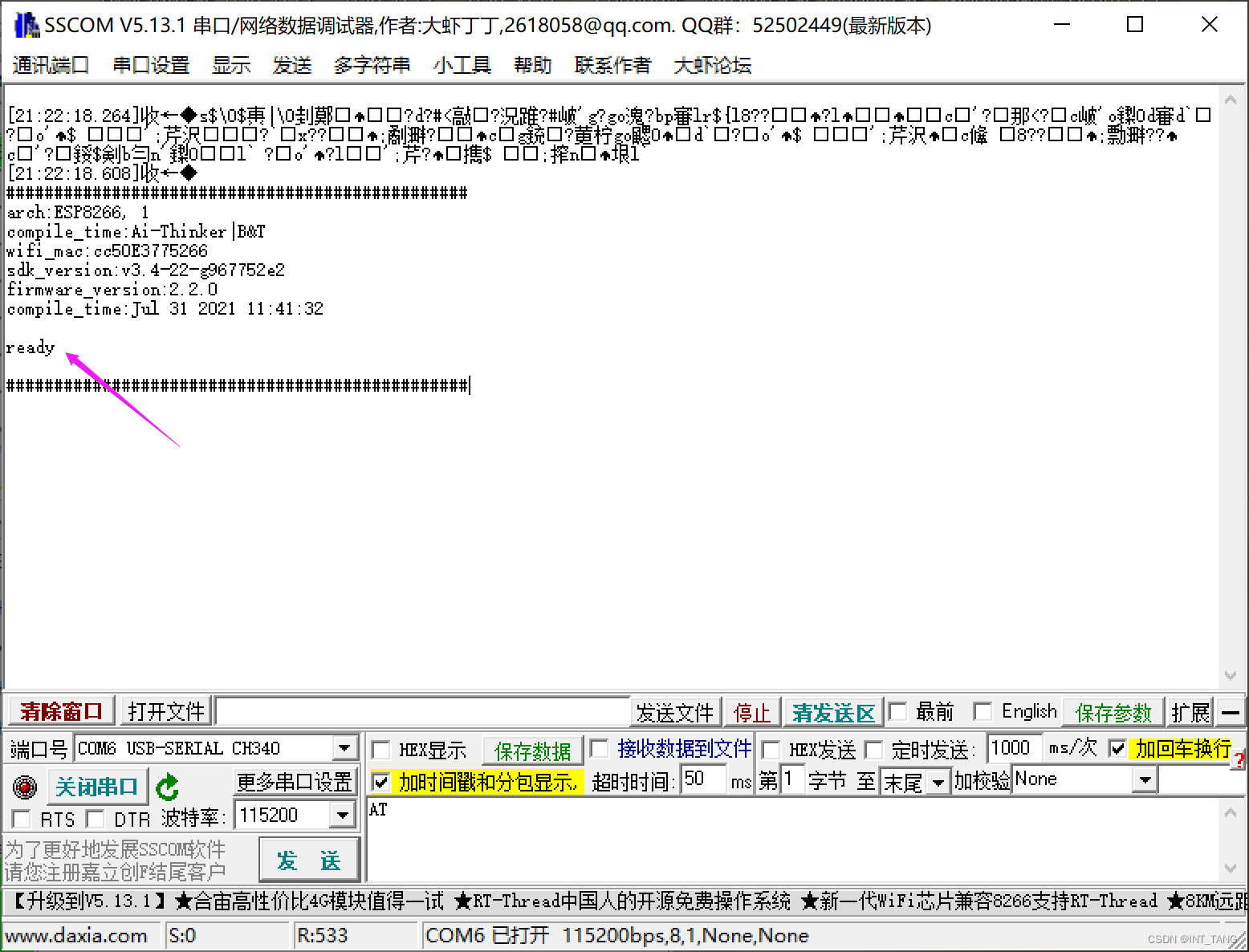
Task: Click the scrolling ad ticker text
Action: coord(624,901)
